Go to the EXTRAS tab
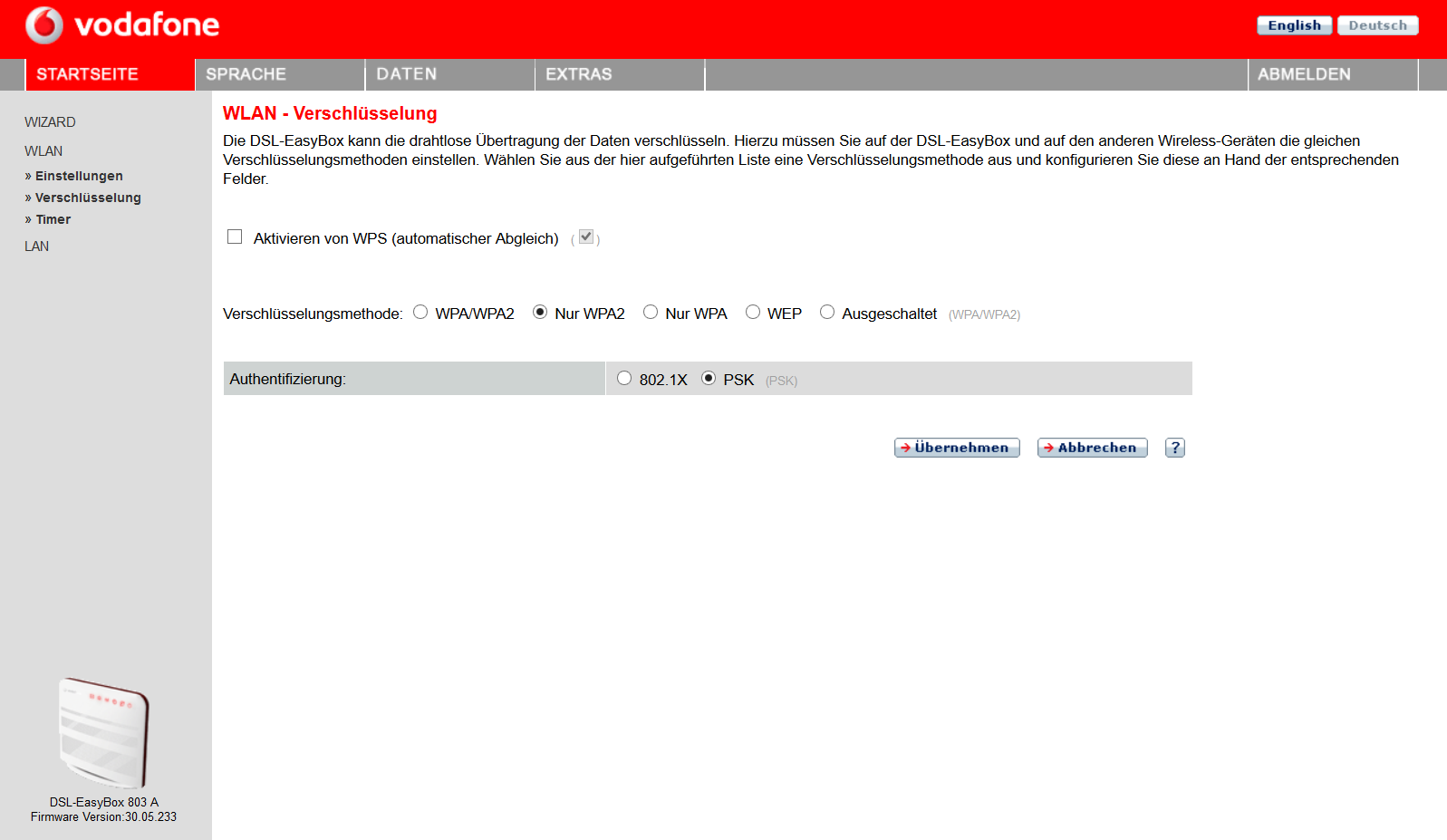 click(620, 74)
